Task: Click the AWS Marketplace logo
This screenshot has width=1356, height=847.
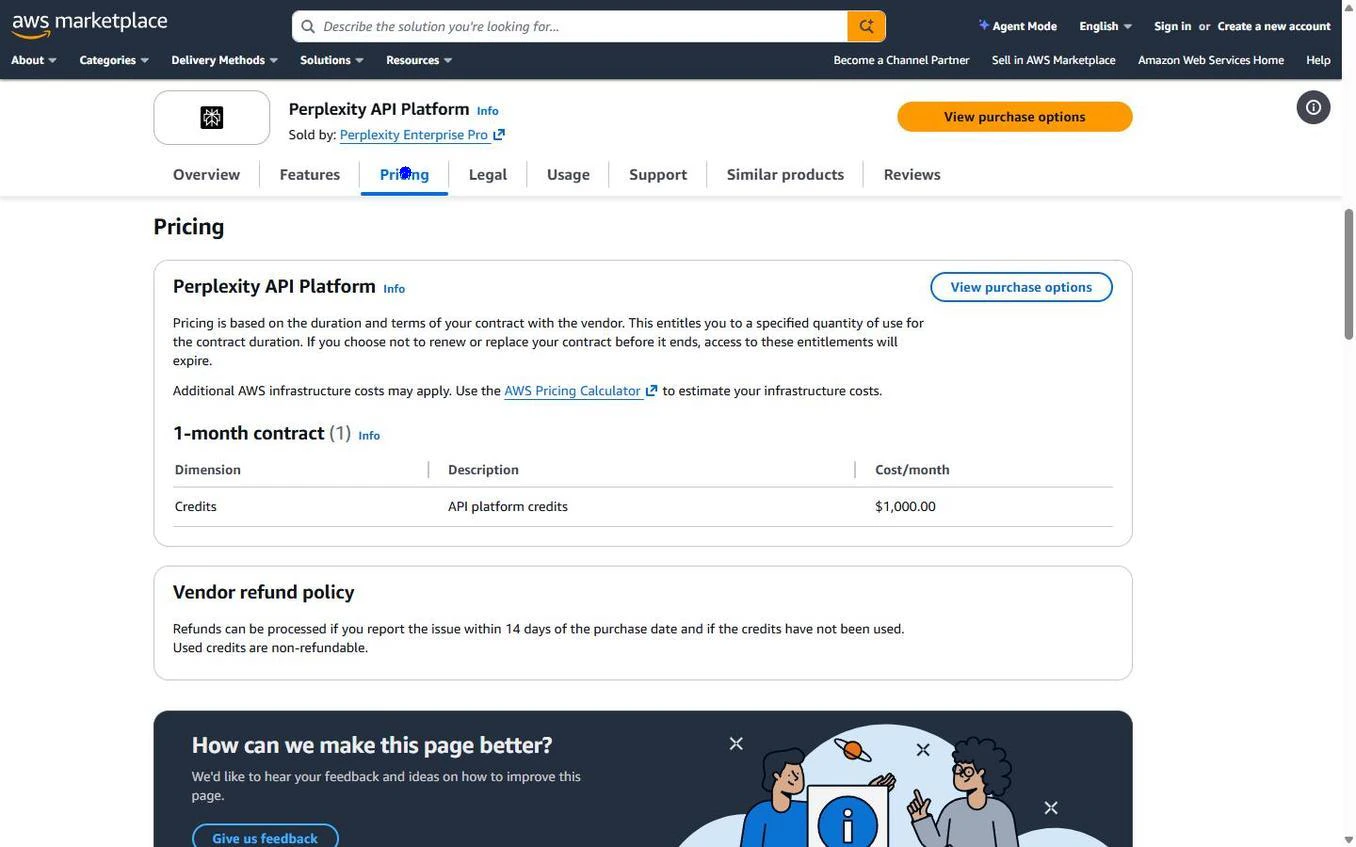Action: pos(88,21)
